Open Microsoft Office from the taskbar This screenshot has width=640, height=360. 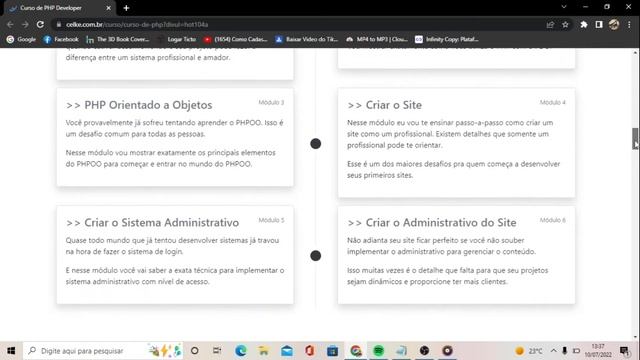tap(310, 351)
